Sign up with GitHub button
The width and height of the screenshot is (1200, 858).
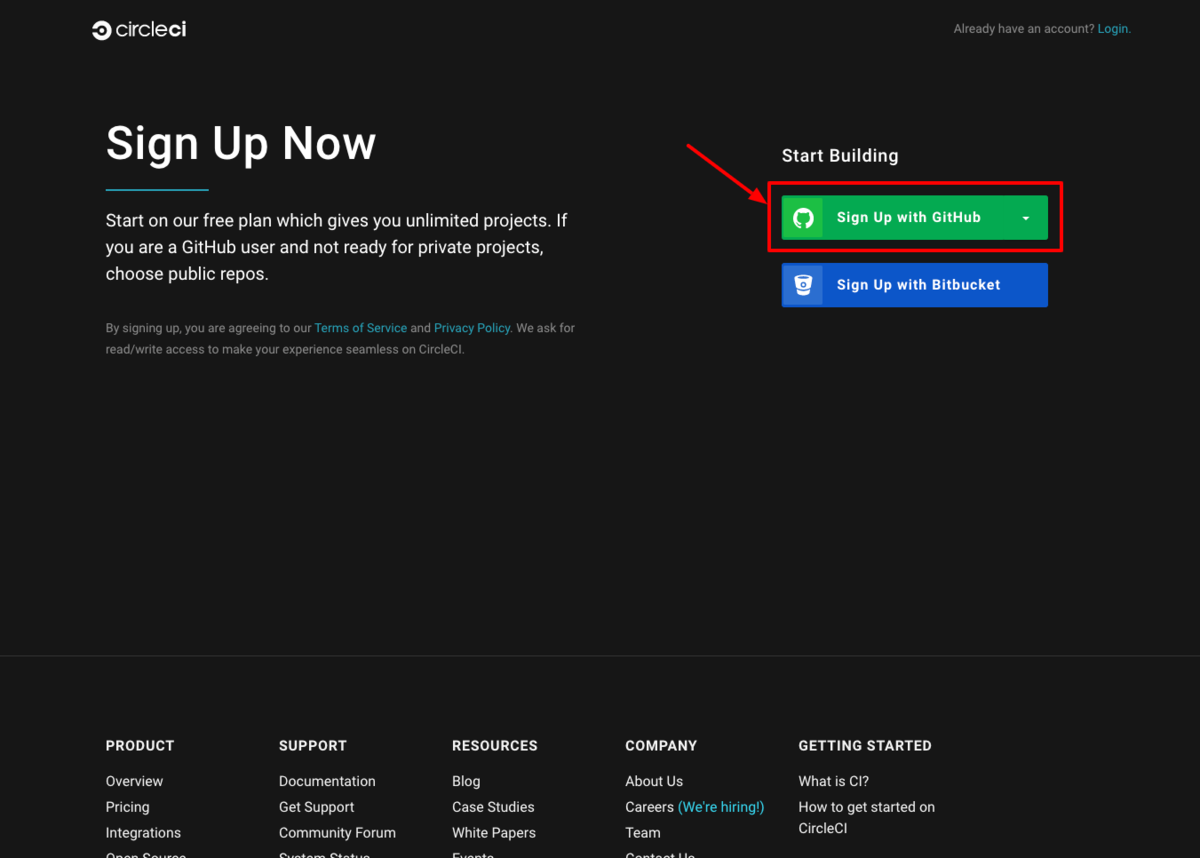[915, 218]
